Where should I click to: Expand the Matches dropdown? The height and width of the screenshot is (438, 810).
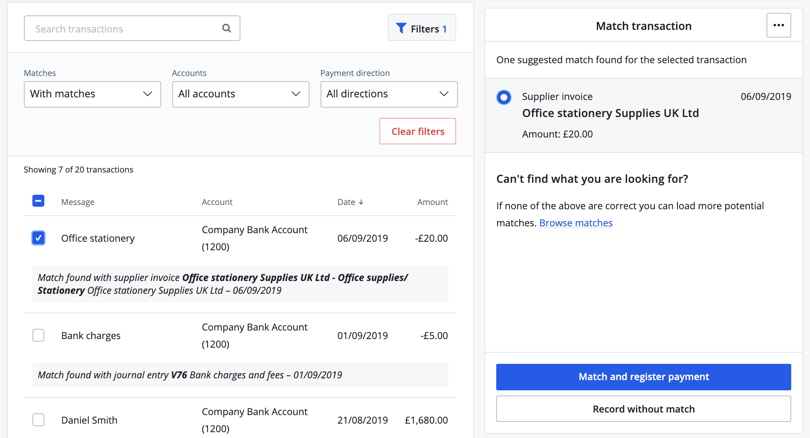pos(92,94)
